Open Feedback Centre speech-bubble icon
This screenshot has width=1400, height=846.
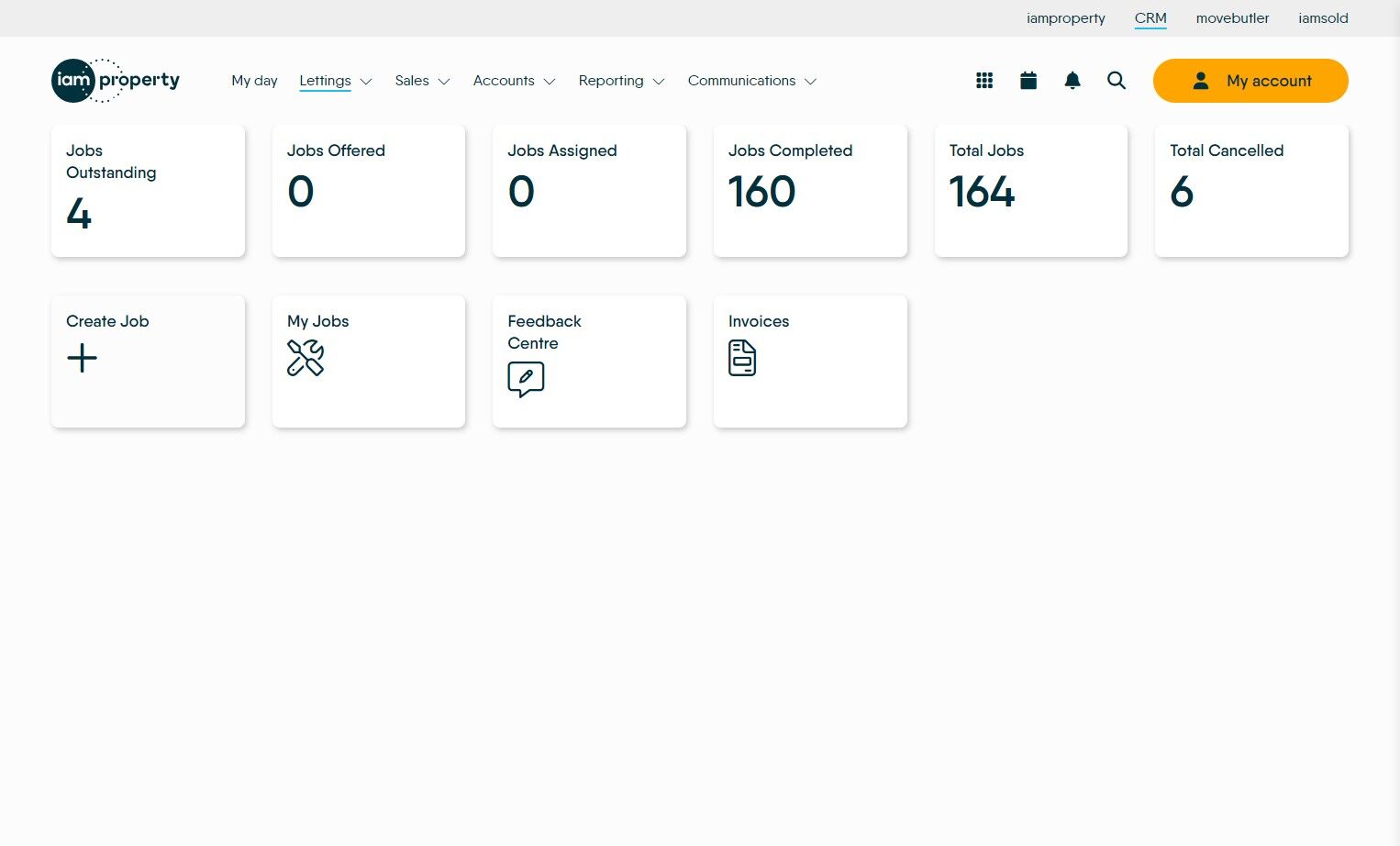(526, 379)
